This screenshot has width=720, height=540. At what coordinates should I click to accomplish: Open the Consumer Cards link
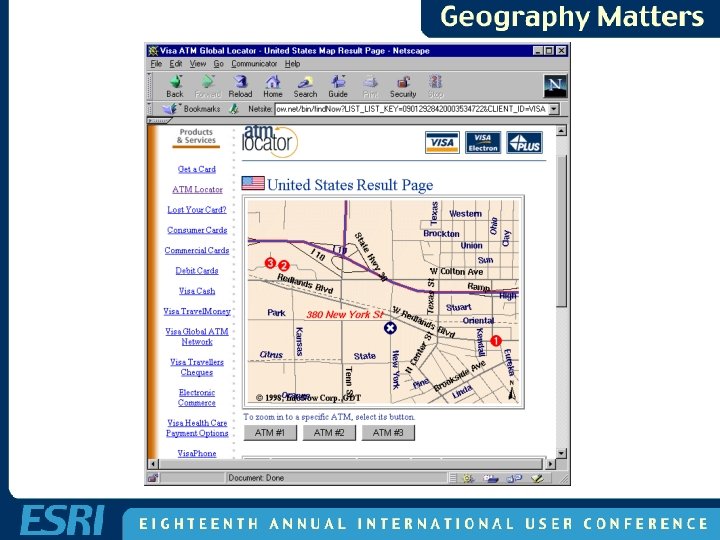point(197,230)
